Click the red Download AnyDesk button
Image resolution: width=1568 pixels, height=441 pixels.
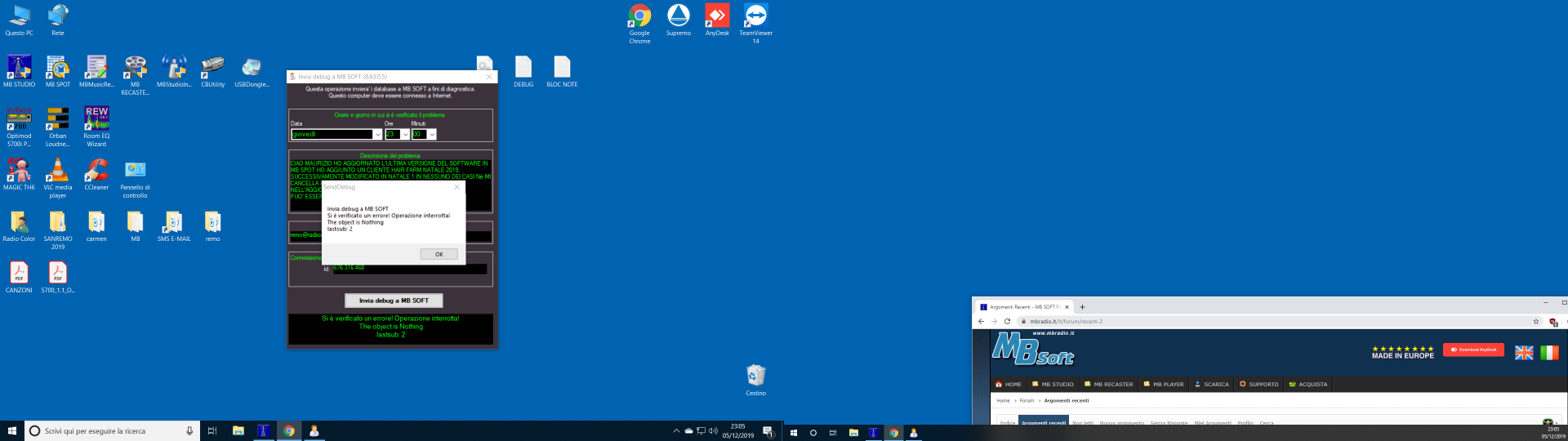(1473, 350)
